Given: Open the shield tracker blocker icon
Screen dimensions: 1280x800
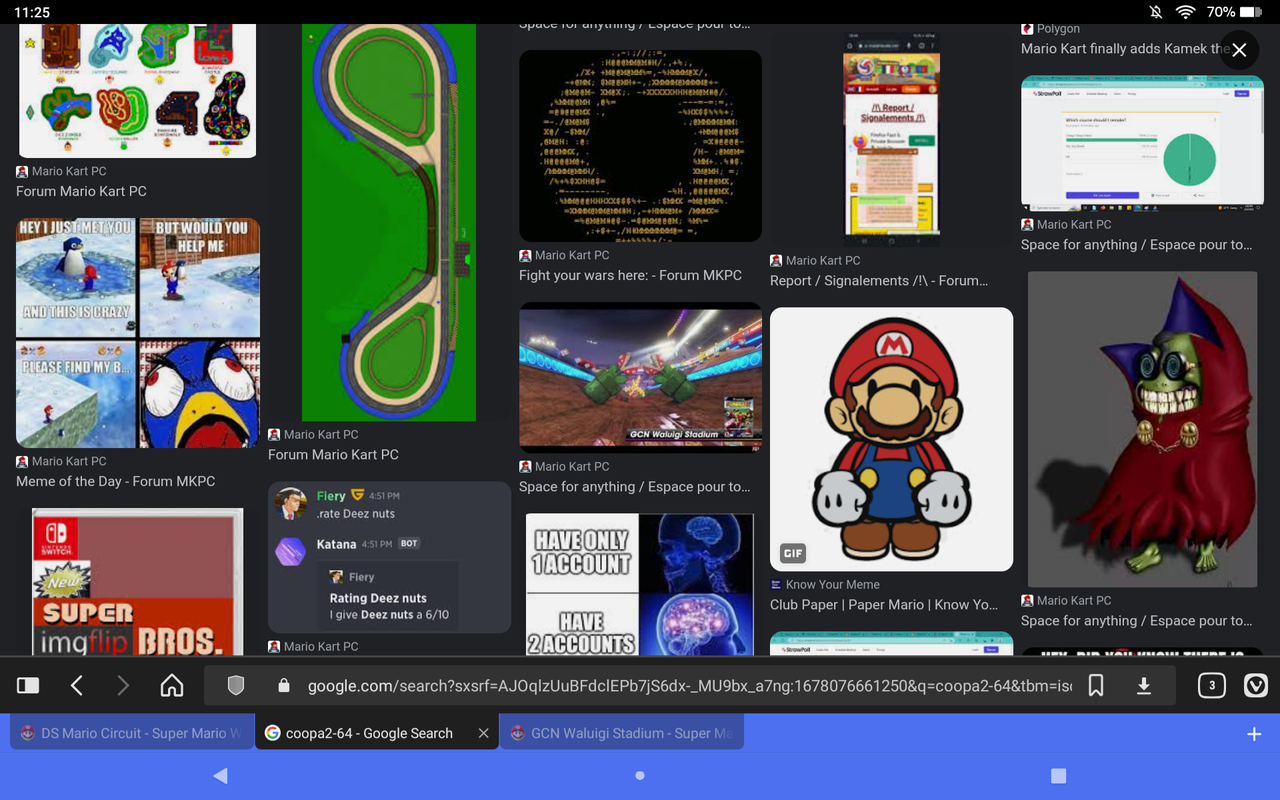Looking at the screenshot, I should tap(236, 685).
